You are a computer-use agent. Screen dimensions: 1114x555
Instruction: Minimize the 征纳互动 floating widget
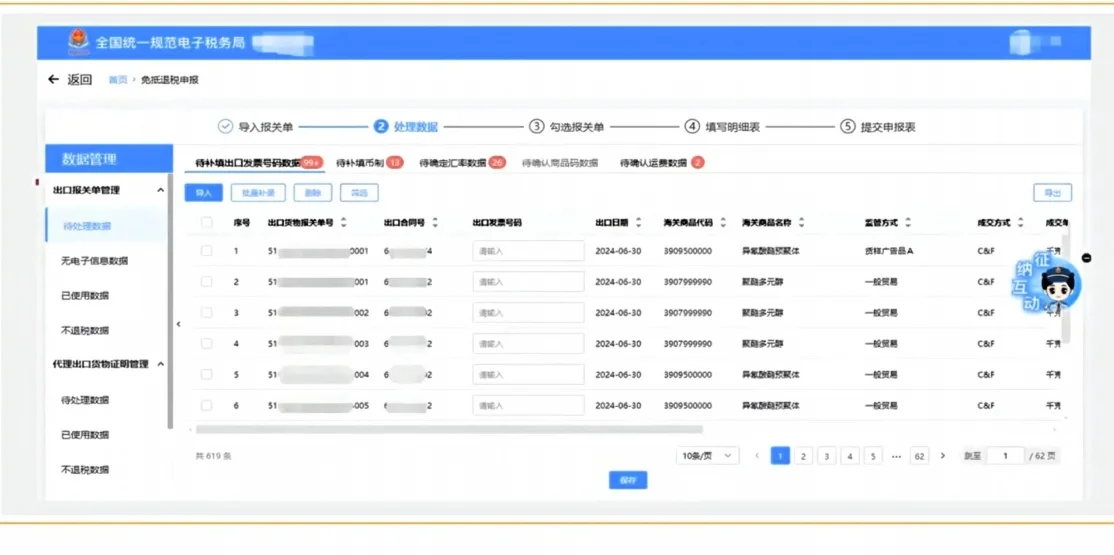click(x=1086, y=258)
